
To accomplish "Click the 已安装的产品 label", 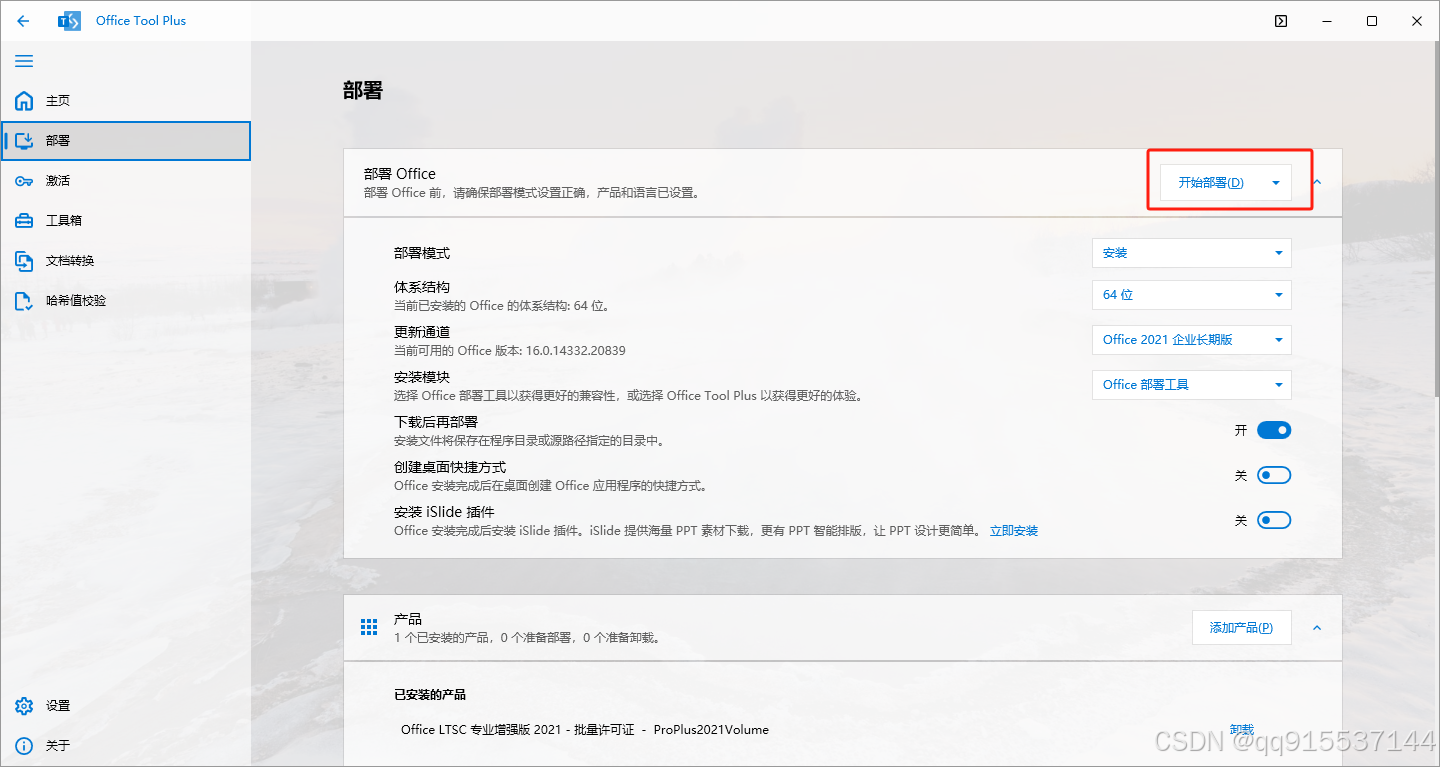I will pos(430,695).
